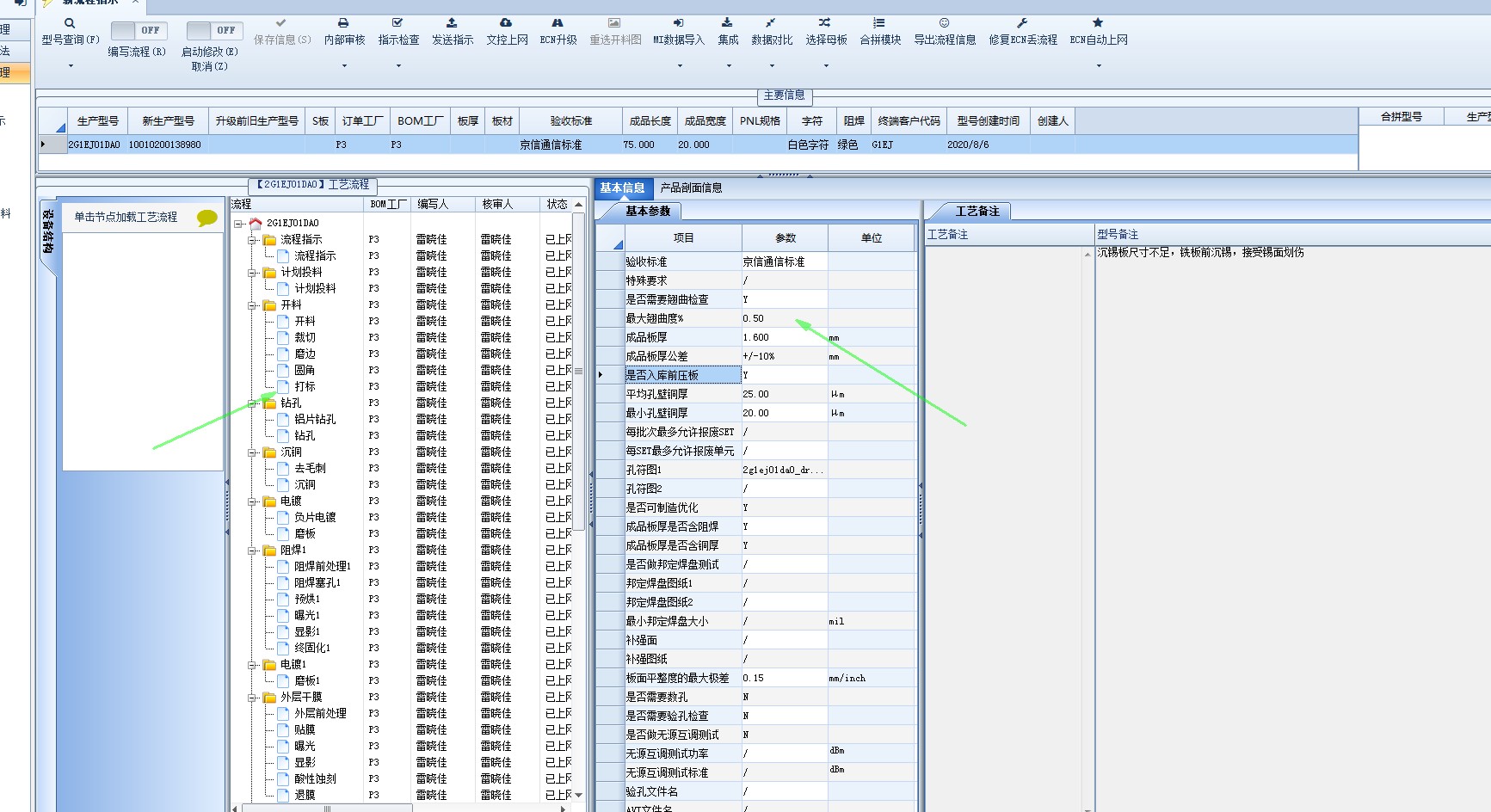Select the 负片电镀 tree item
The width and height of the screenshot is (1491, 812).
click(x=315, y=518)
